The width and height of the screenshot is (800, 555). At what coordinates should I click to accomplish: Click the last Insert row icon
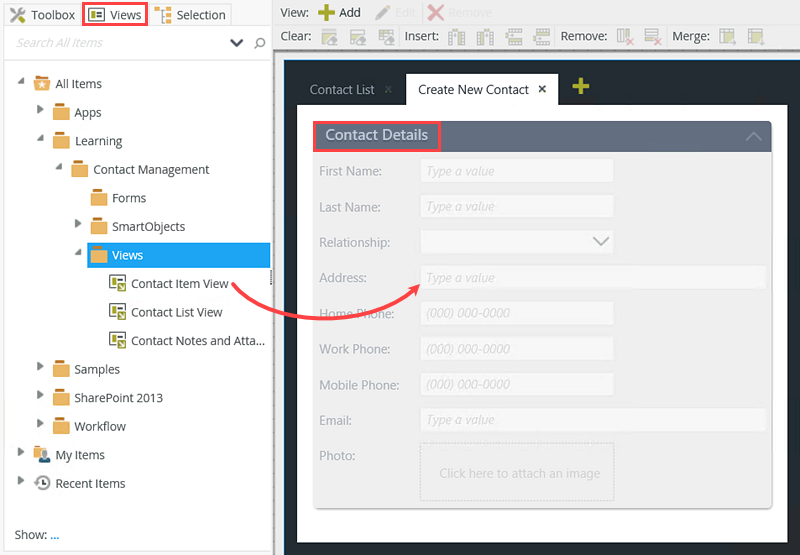click(542, 37)
